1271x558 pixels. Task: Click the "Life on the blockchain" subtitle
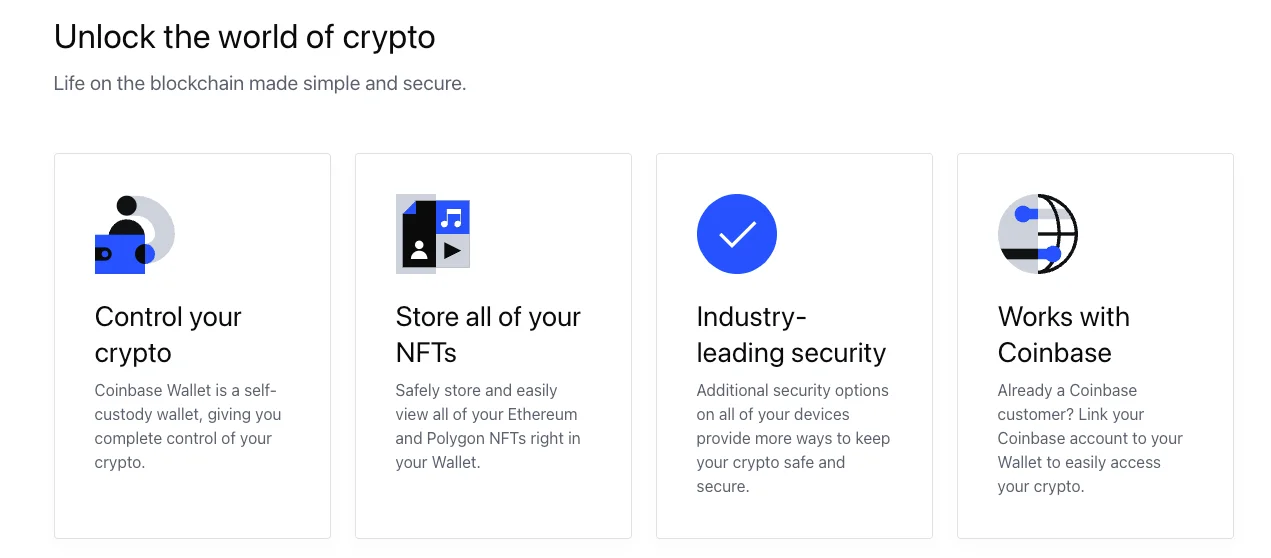pos(260,84)
